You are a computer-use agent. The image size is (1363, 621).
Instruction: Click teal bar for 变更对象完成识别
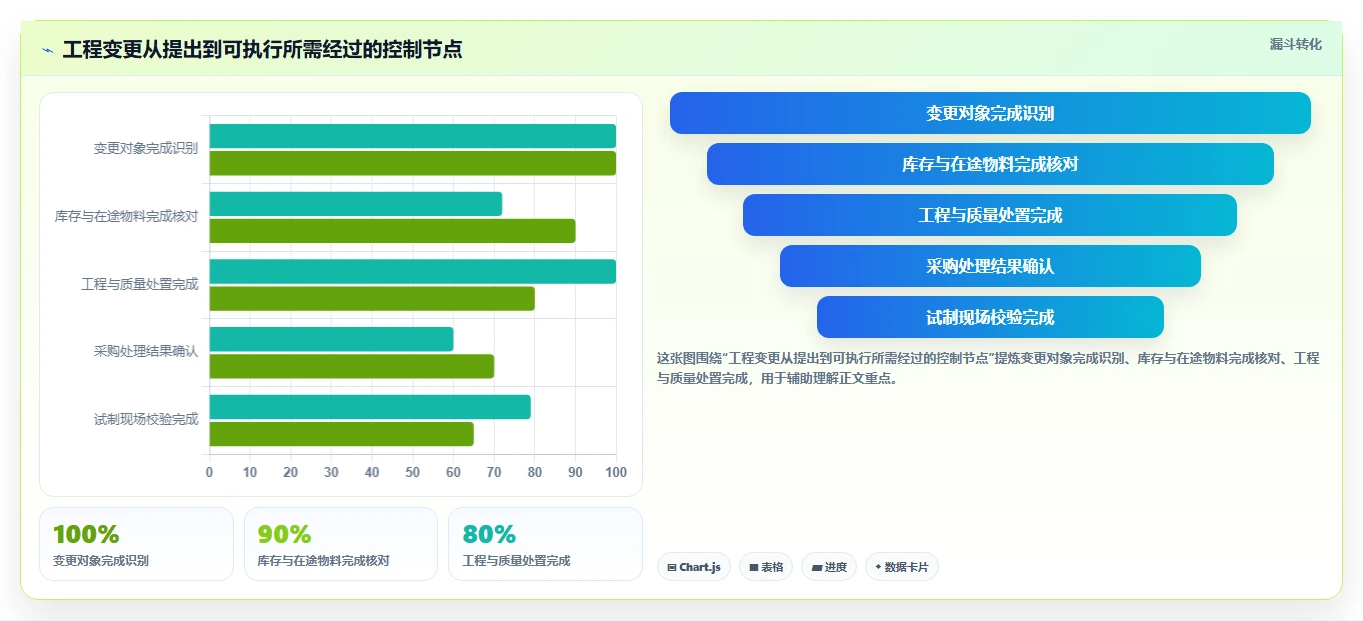[412, 136]
